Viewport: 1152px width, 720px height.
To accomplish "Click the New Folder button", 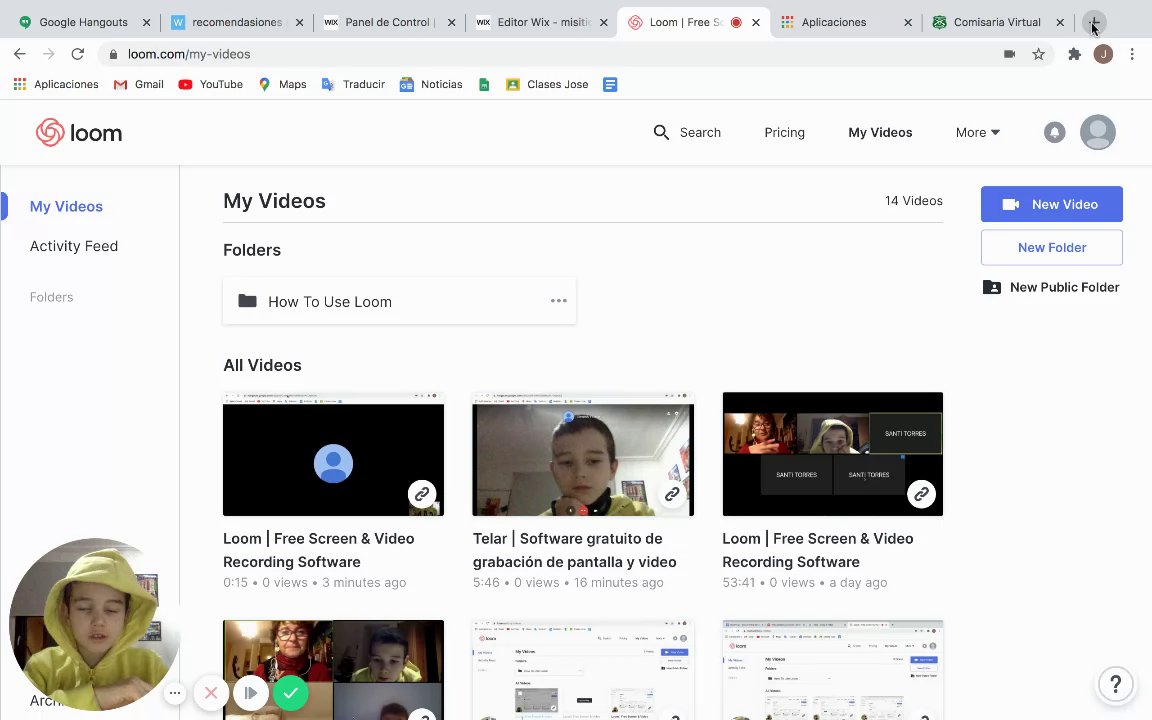I will click(1051, 247).
